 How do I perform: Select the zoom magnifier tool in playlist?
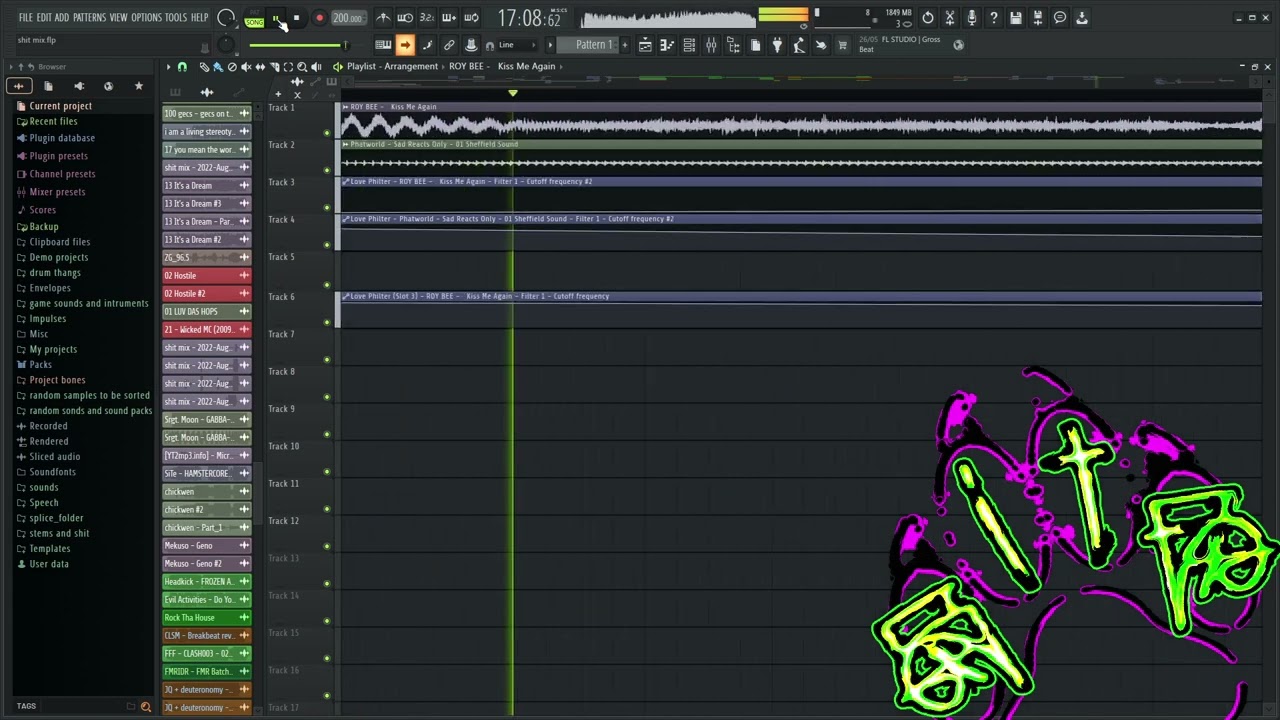[302, 67]
